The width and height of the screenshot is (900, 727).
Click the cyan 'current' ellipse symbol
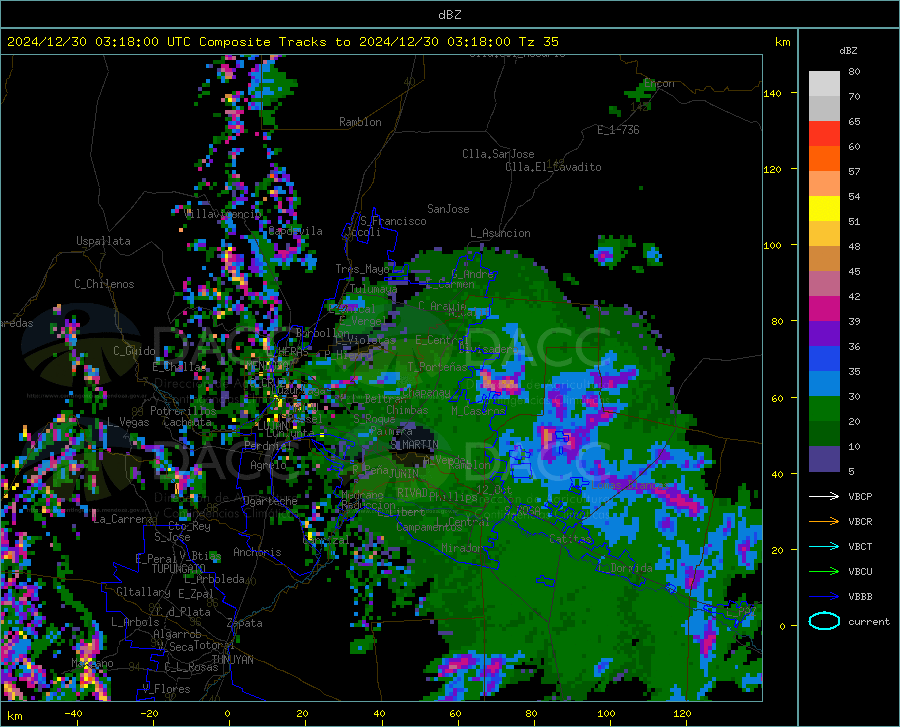(824, 621)
